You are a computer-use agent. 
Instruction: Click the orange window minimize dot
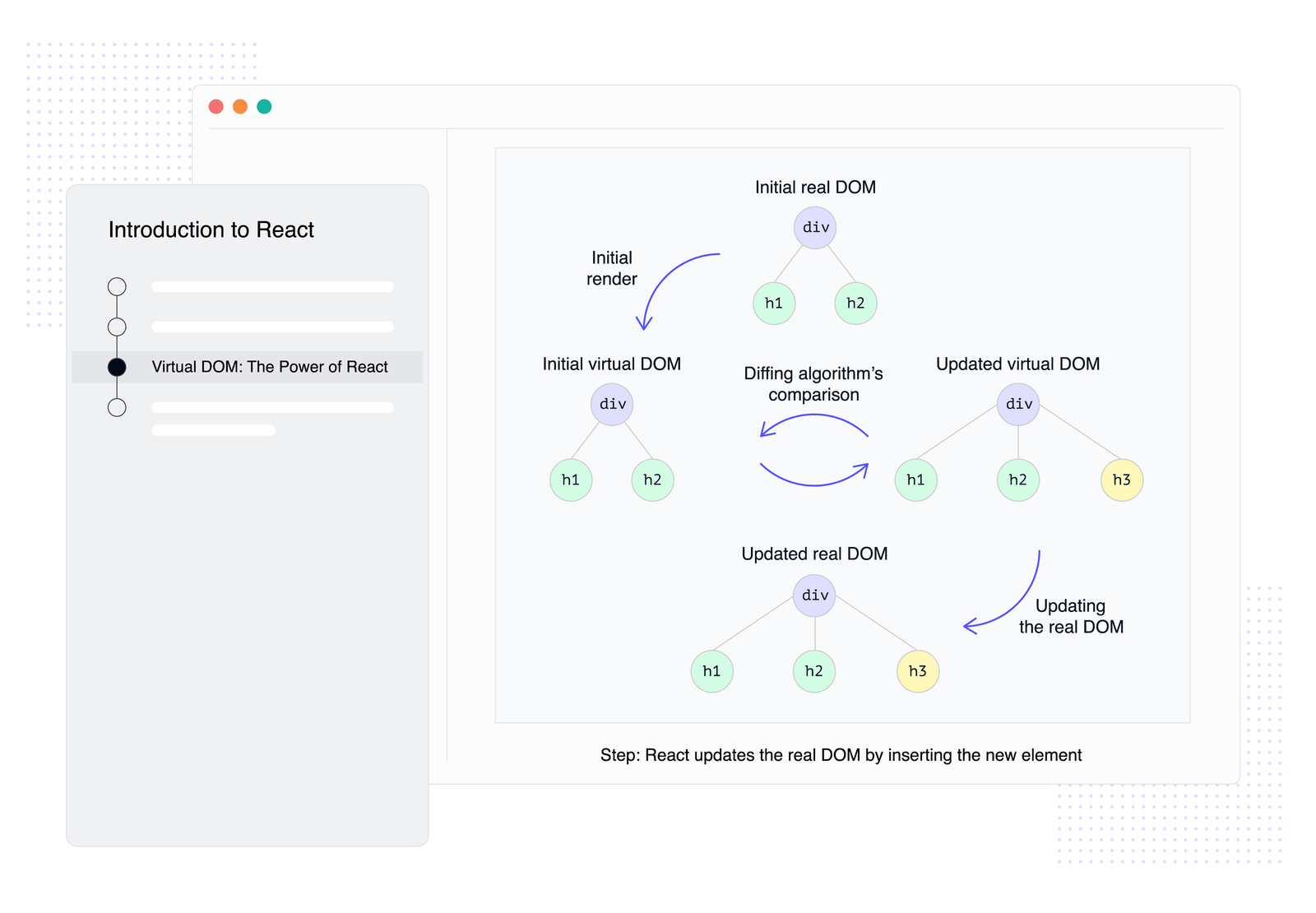click(240, 107)
